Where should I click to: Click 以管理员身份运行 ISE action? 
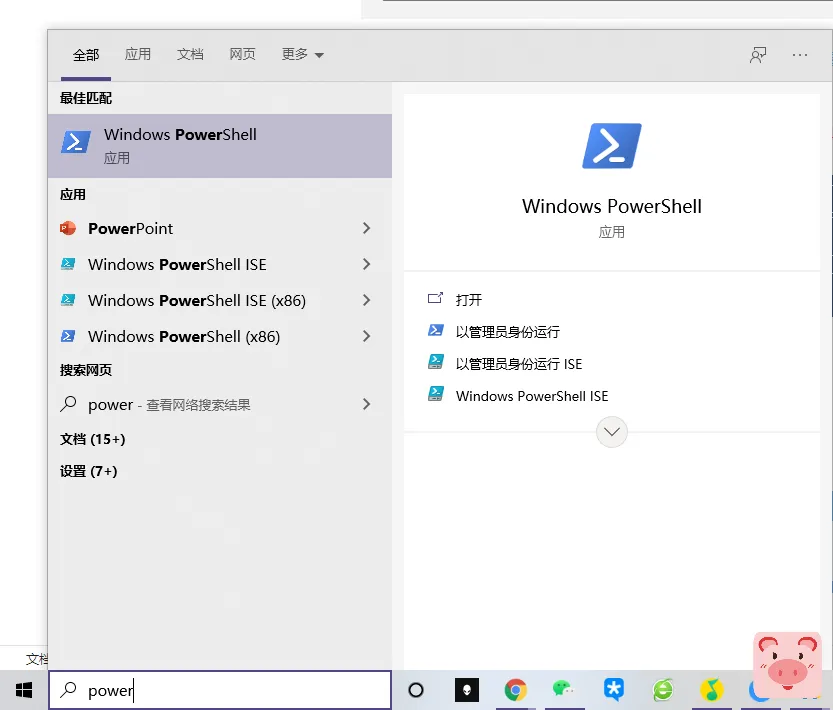(518, 364)
